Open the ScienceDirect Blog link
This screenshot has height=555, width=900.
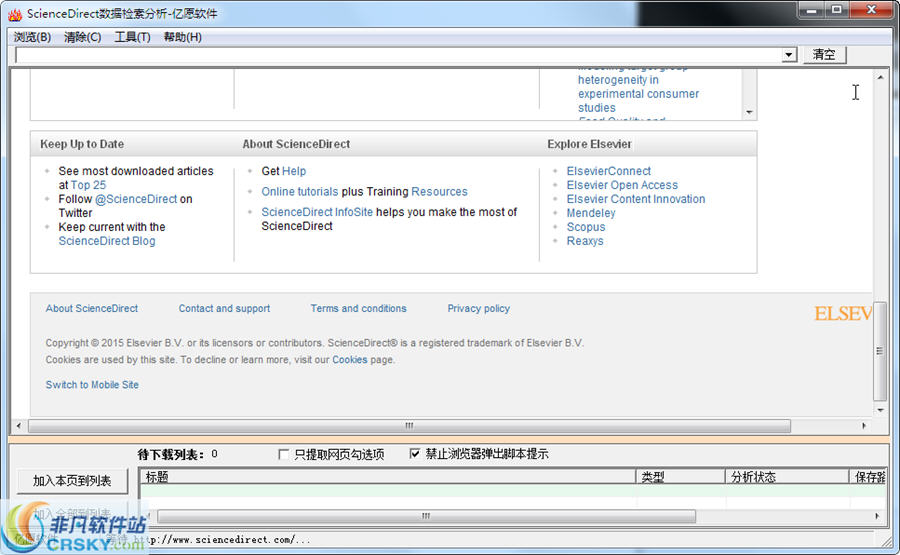107,241
